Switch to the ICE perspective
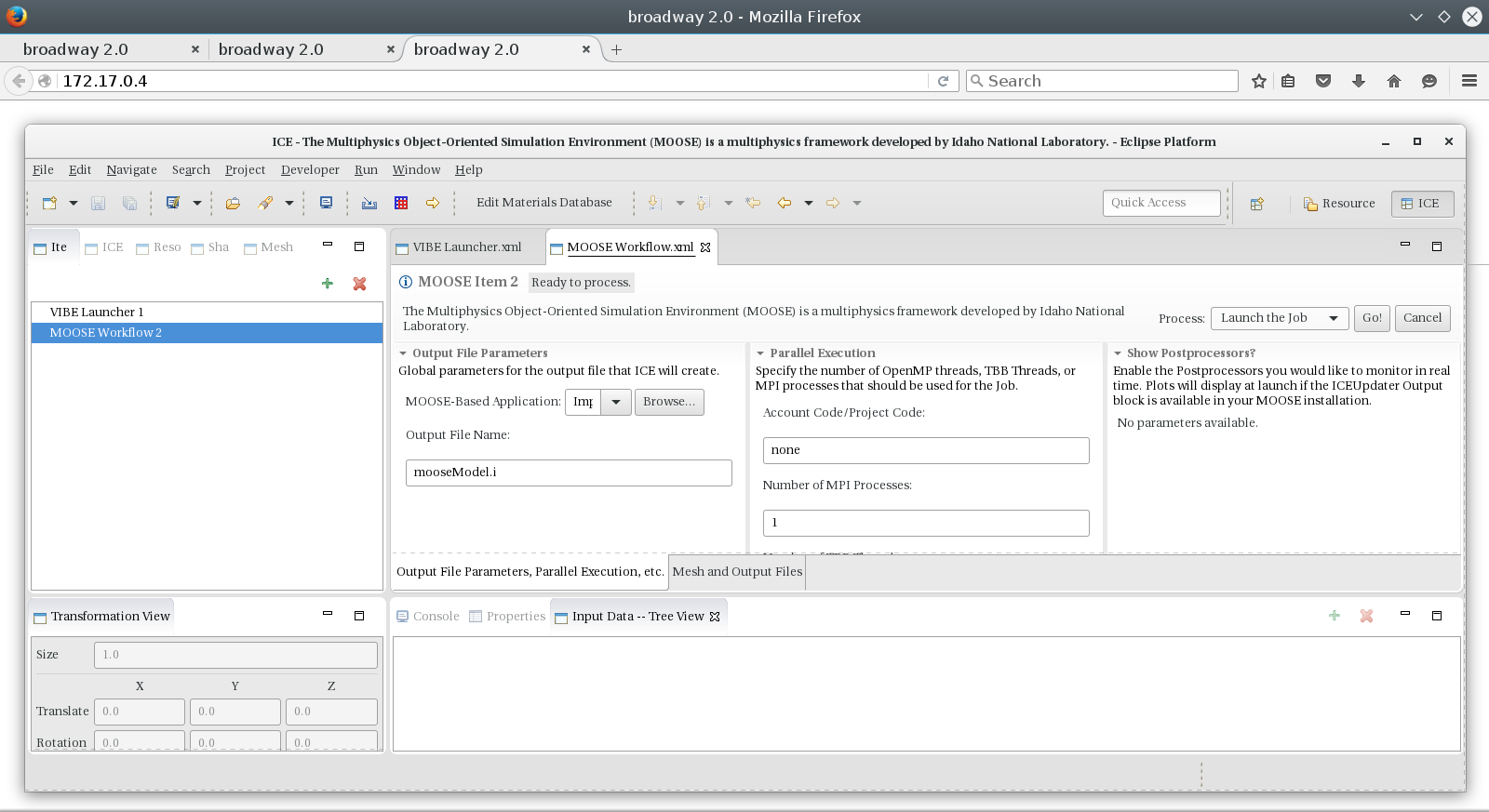Screen dimensions: 1489x812 coord(1422,204)
